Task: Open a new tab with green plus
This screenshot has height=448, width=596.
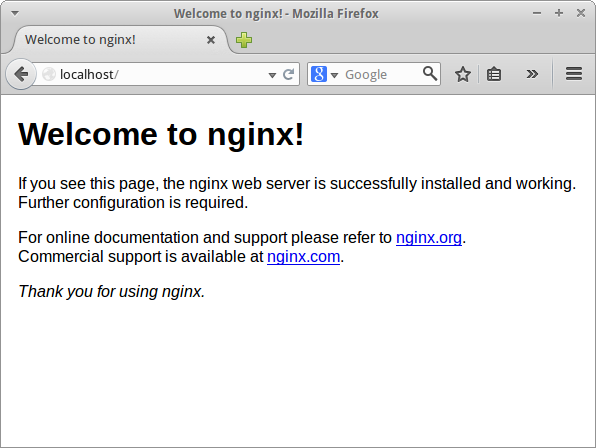Action: pos(244,40)
